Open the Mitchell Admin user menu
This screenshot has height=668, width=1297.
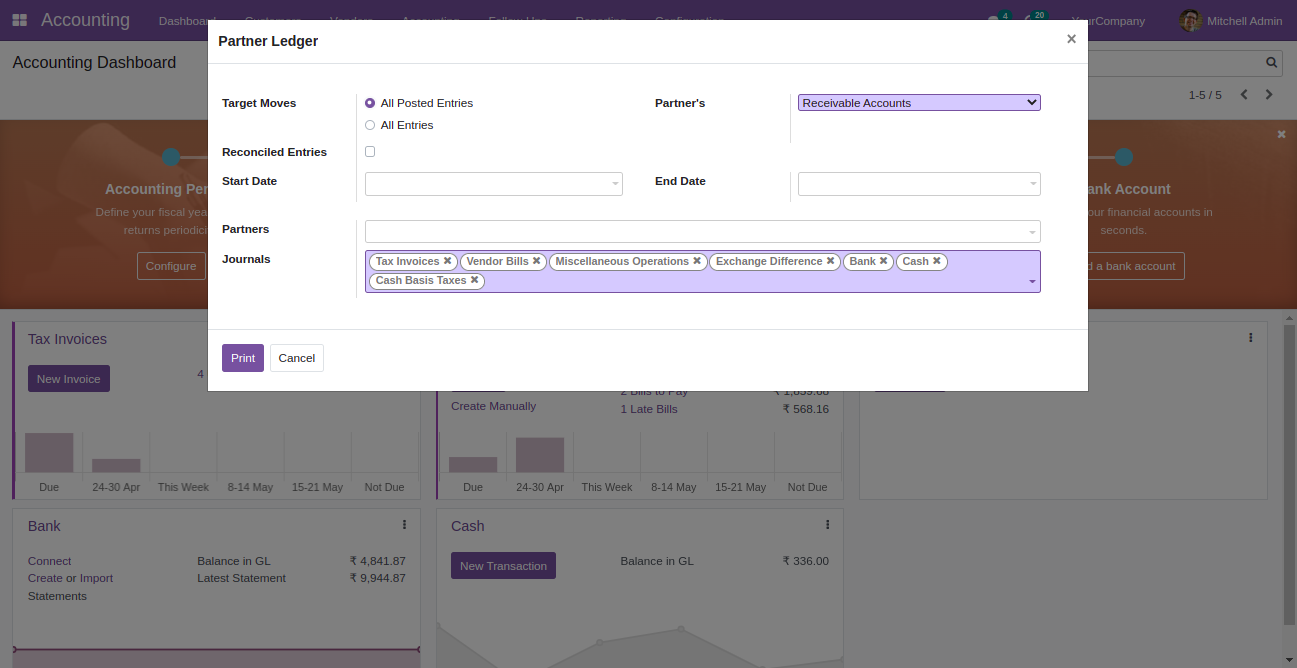[x=1231, y=21]
